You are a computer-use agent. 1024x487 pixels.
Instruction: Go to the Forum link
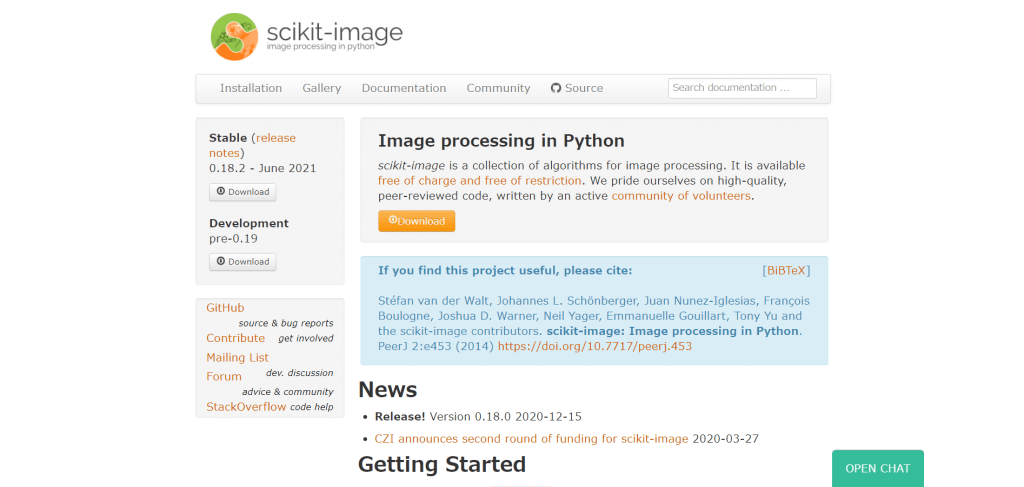click(x=224, y=377)
